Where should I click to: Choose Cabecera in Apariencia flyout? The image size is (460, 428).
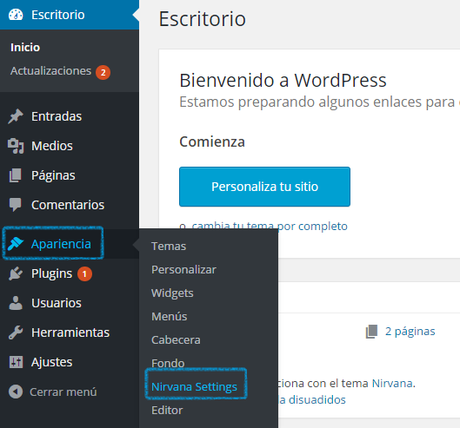pyautogui.click(x=176, y=340)
